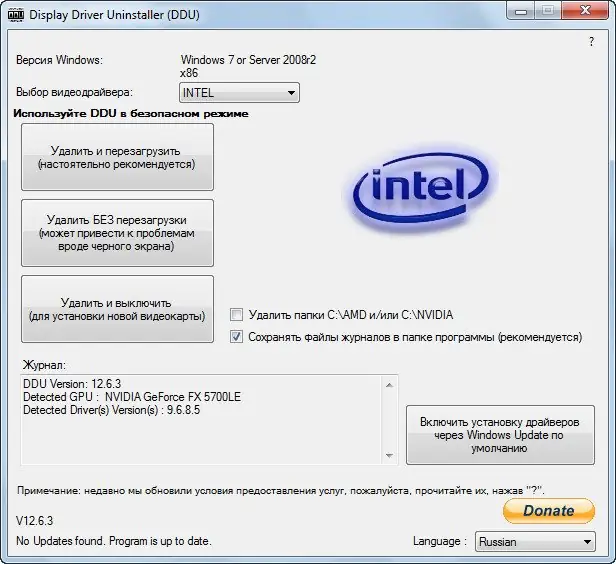
Task: Click 'Detected GPU : NVIDIA GeForce FX 5700LE' line
Action: tap(132, 397)
